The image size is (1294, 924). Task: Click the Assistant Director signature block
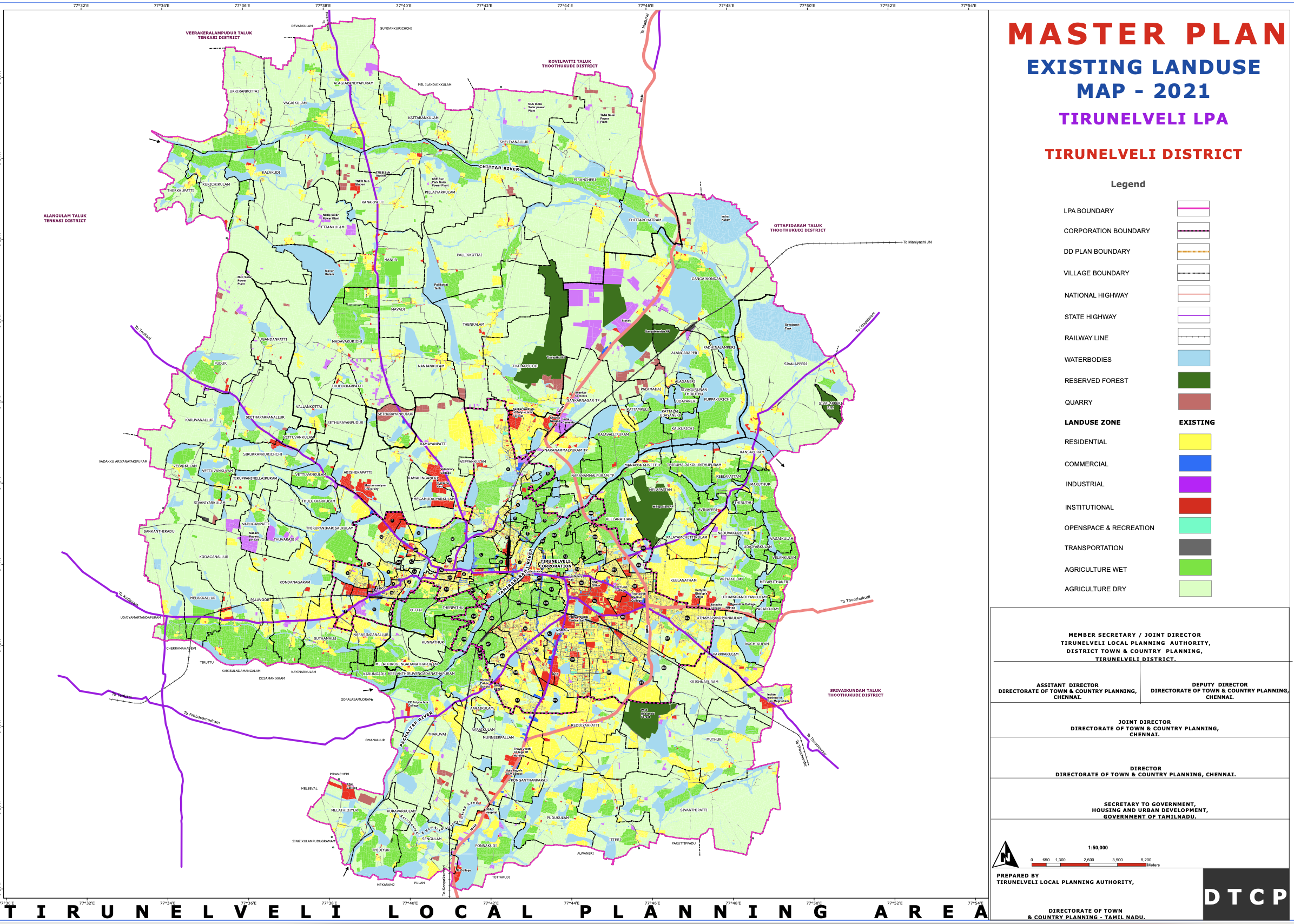(1067, 691)
